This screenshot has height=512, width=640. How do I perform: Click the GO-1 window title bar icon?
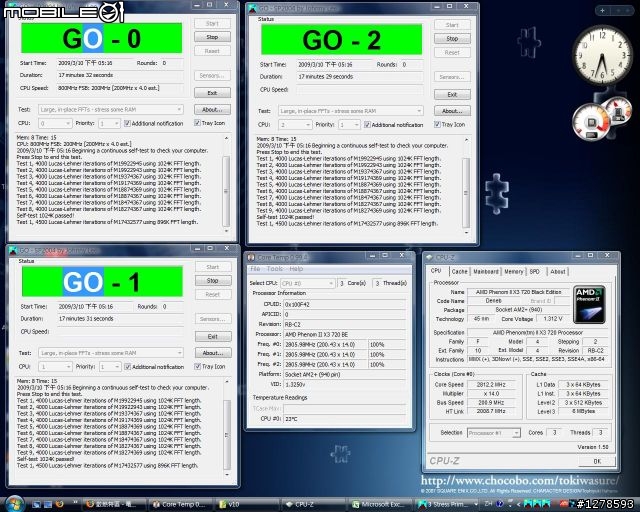(x=13, y=250)
